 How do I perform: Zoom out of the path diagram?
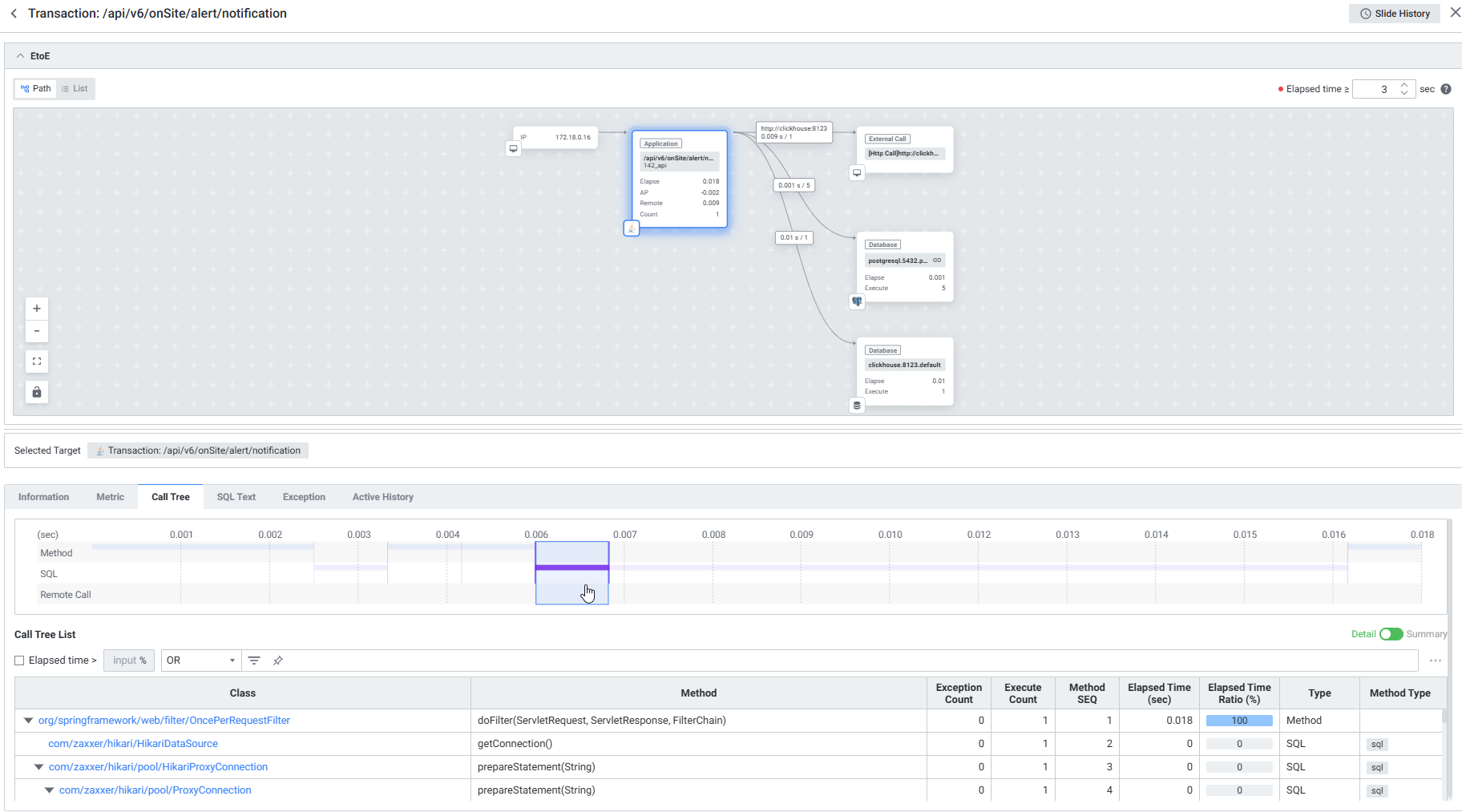[37, 331]
